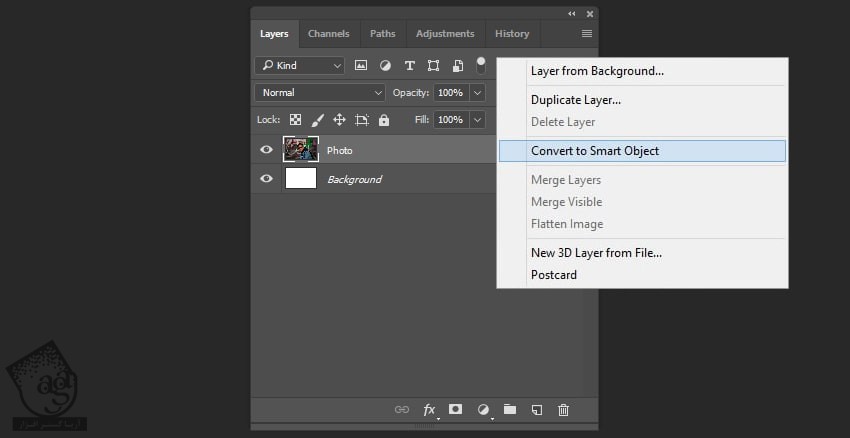The height and width of the screenshot is (438, 850).
Task: Switch to the Channels tab
Action: (x=328, y=33)
